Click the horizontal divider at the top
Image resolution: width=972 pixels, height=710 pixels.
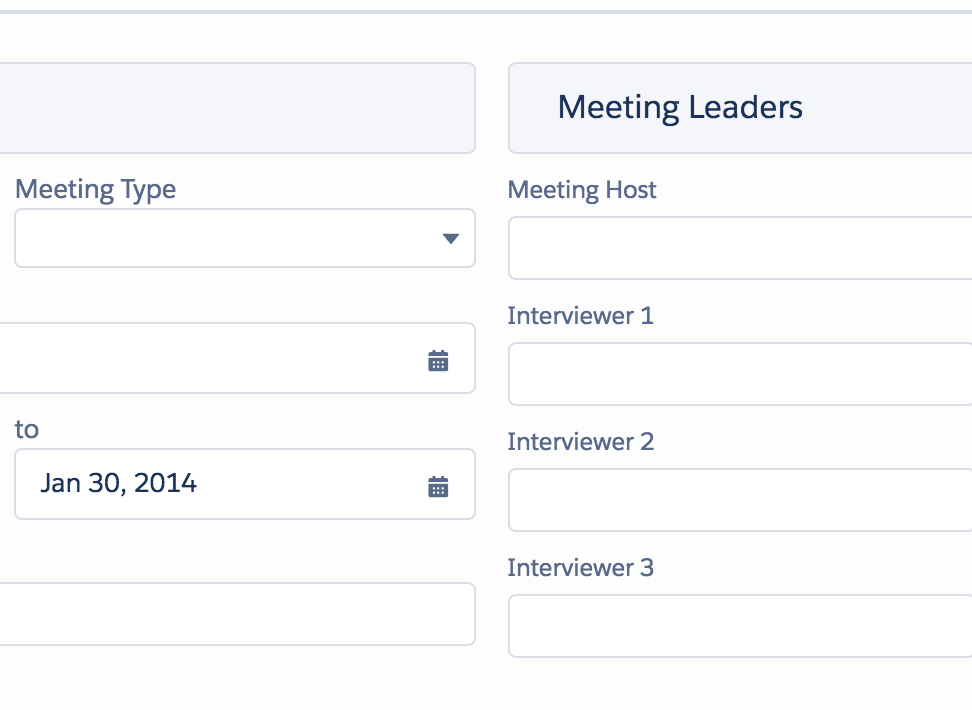486,12
